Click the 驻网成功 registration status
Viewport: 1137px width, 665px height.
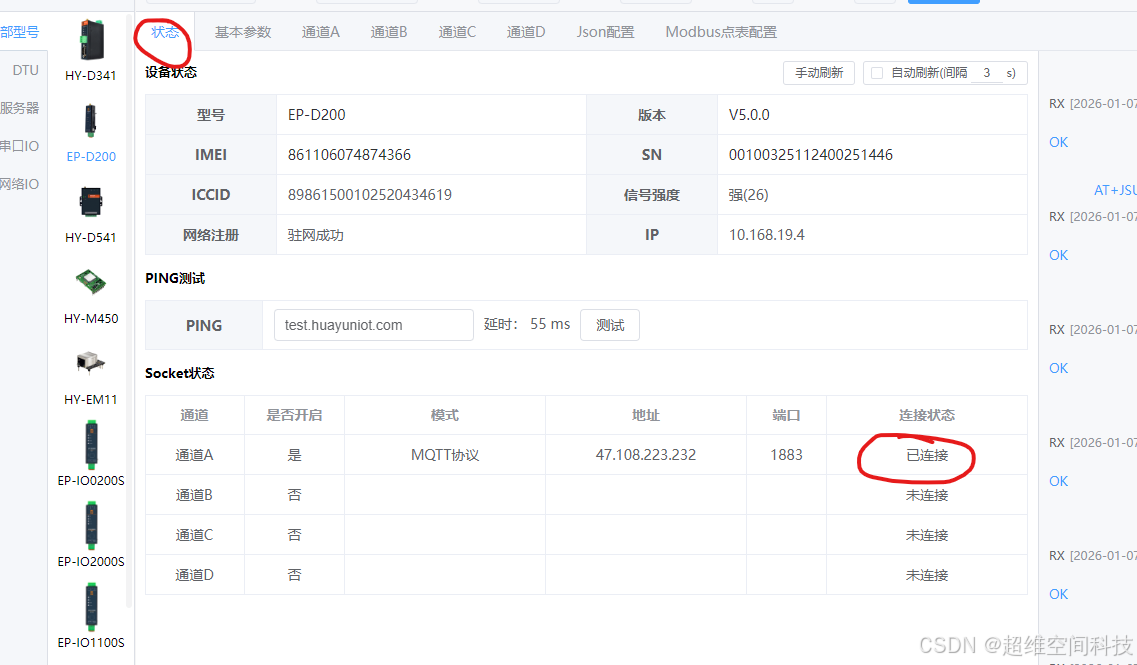[x=315, y=234]
